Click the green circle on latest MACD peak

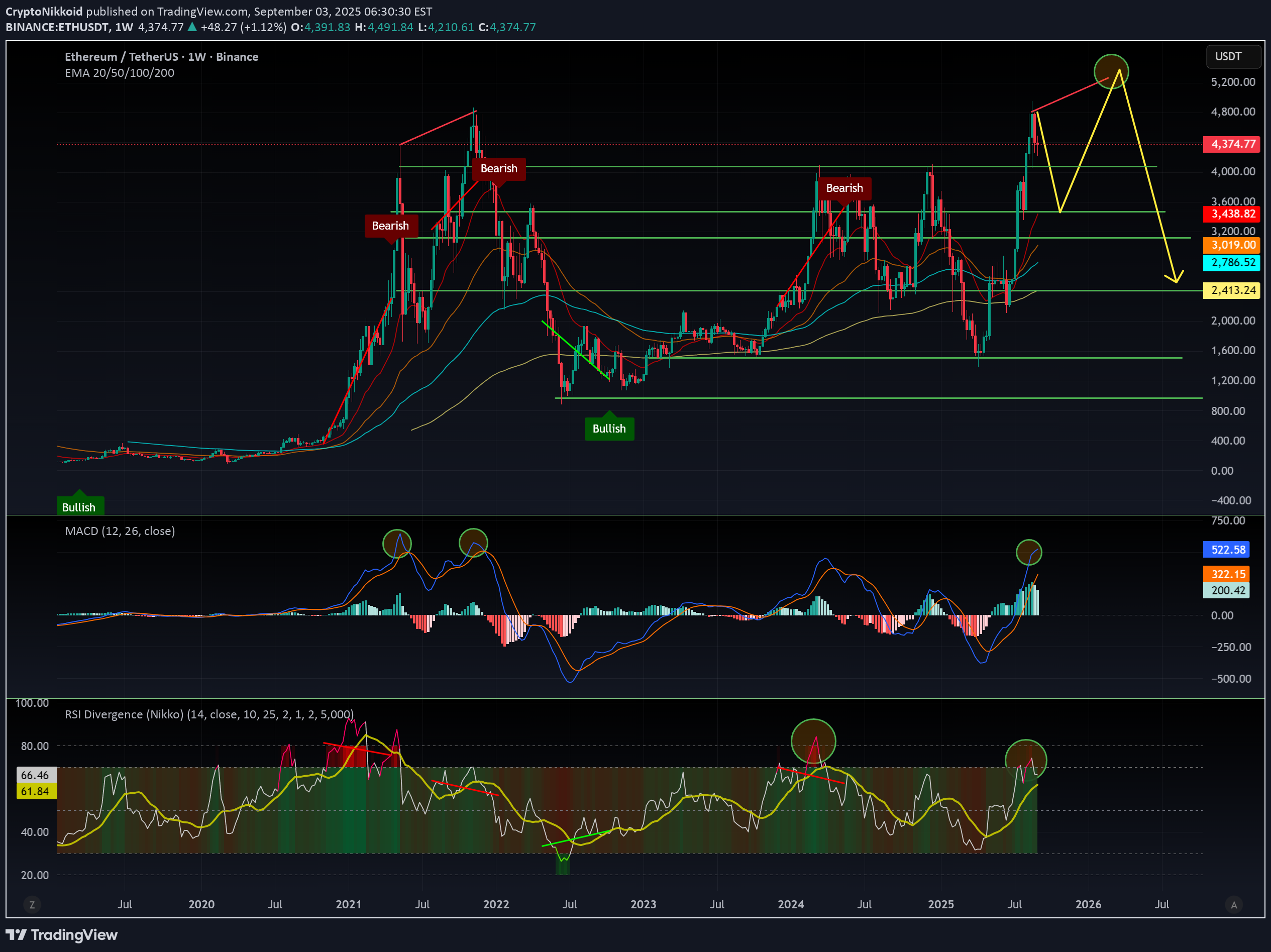(1028, 553)
